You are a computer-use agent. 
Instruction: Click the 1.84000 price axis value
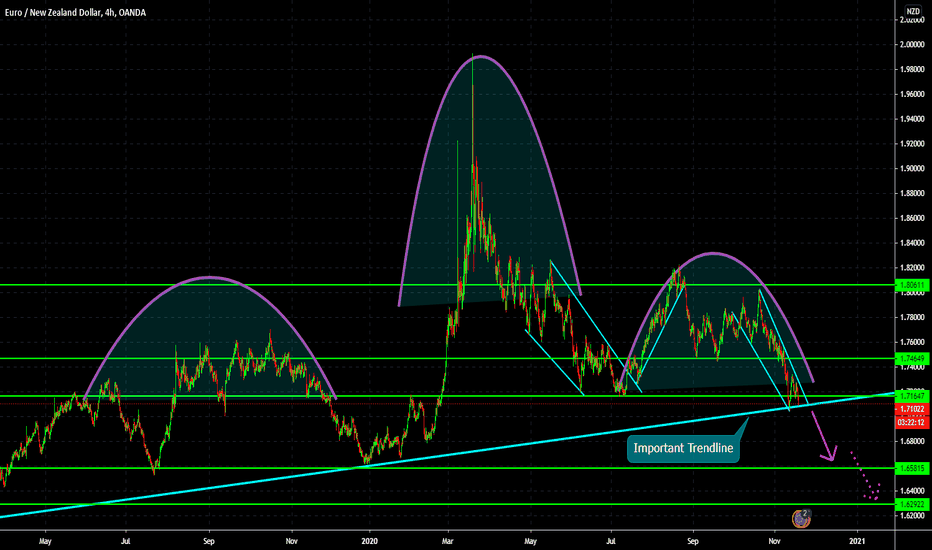pyautogui.click(x=912, y=243)
